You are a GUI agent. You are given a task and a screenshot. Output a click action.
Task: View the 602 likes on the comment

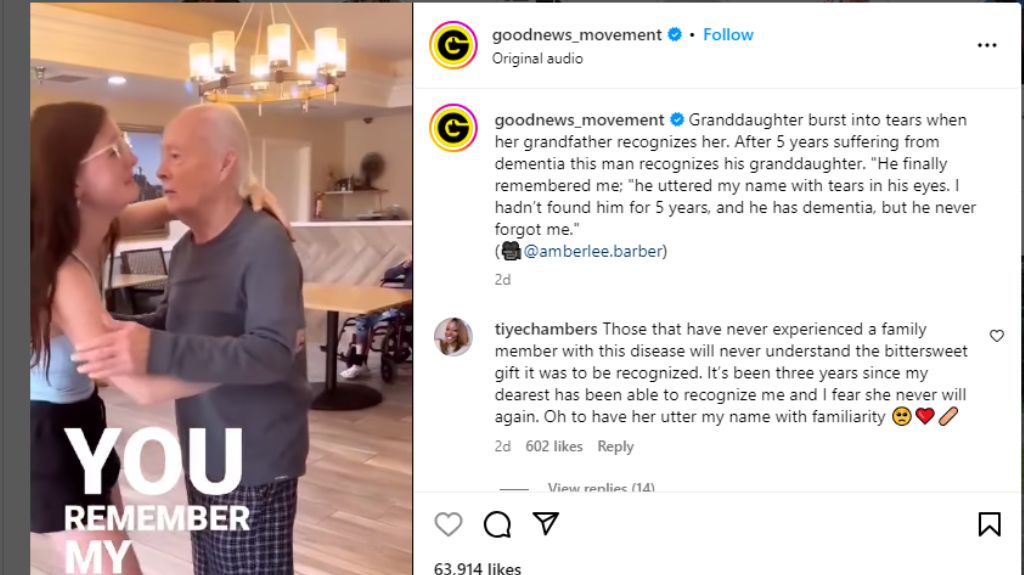554,446
